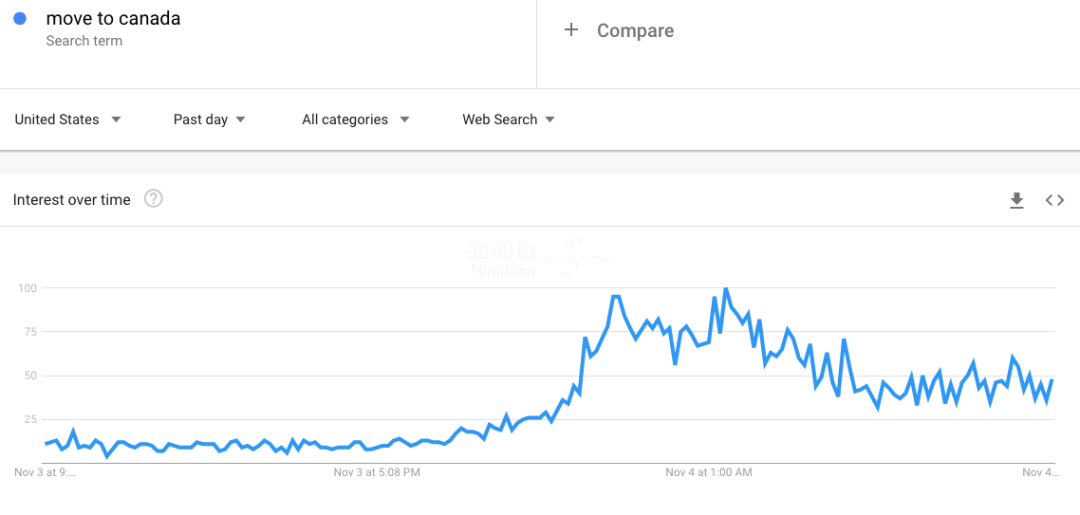Click the 100 value on the y-axis

[27, 288]
